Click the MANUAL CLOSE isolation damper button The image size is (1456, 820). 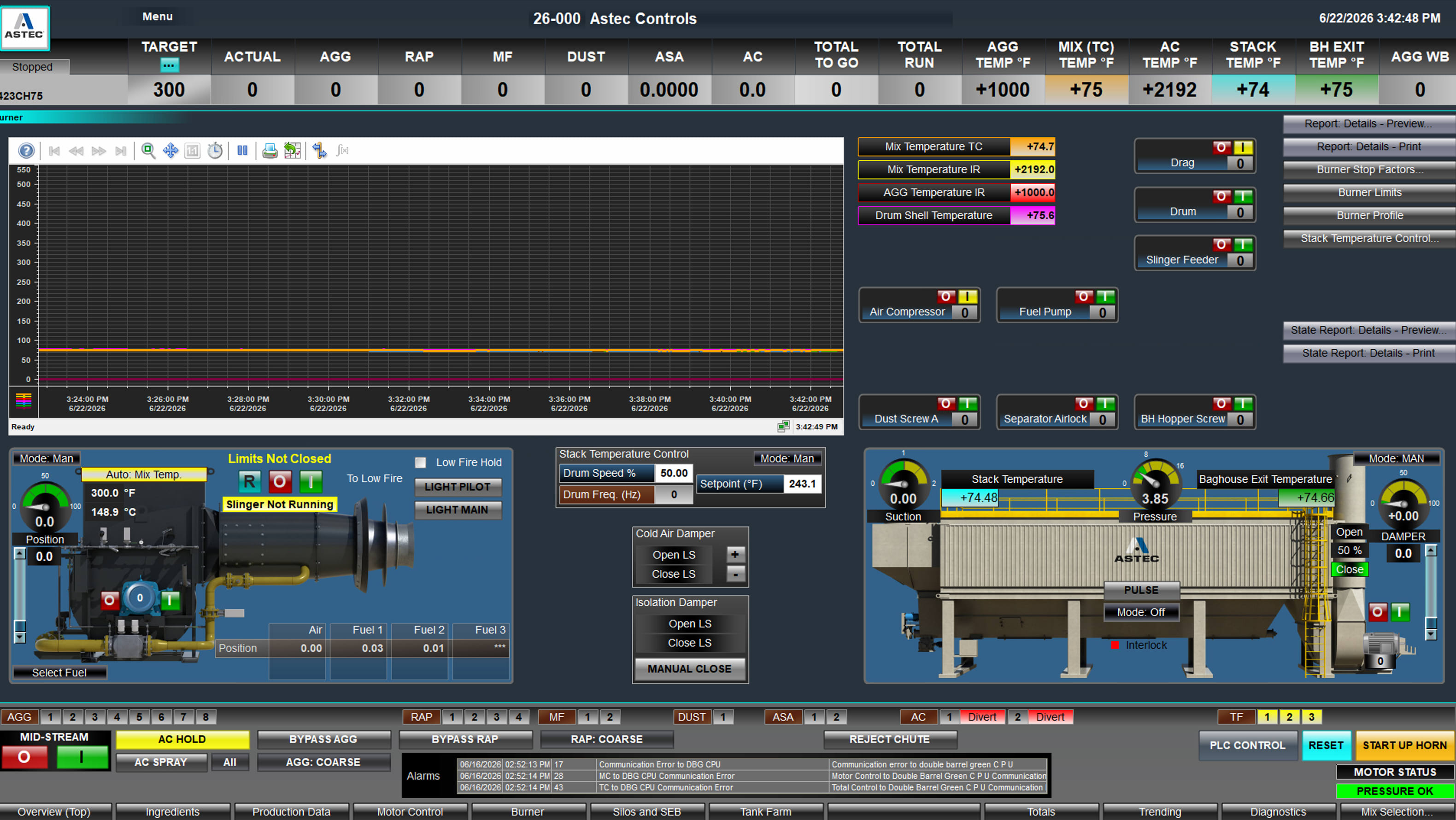click(690, 668)
